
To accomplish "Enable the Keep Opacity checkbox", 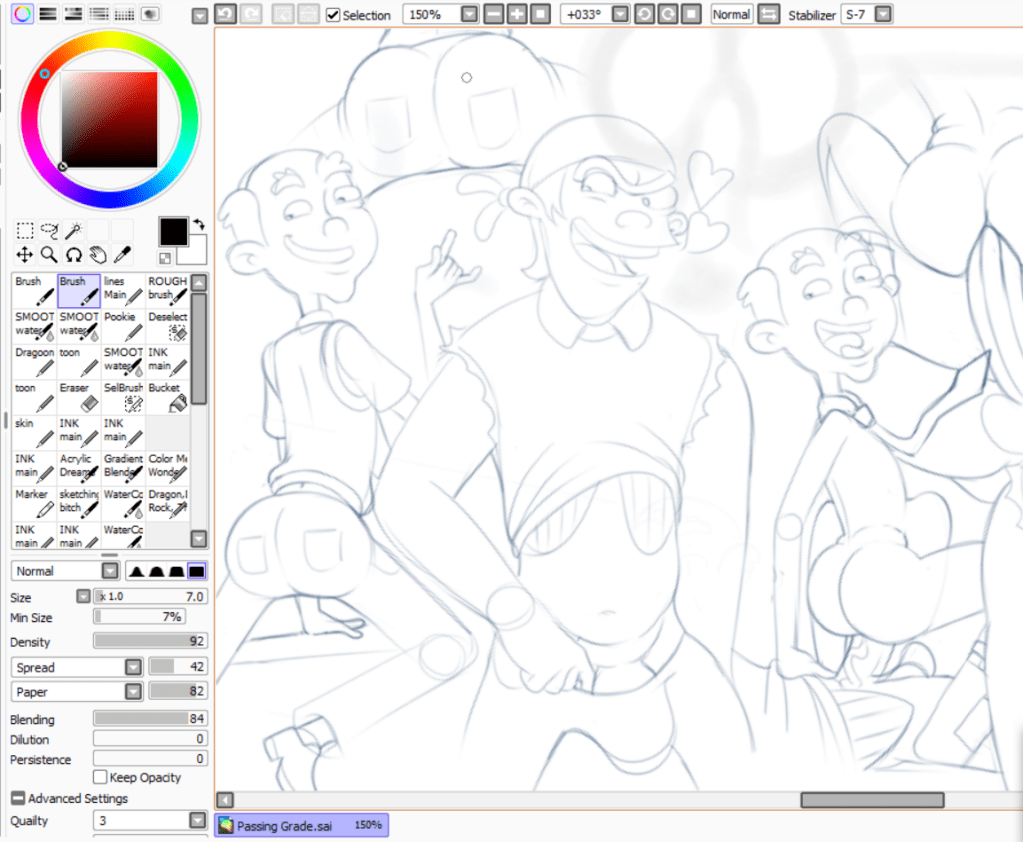I will (100, 777).
